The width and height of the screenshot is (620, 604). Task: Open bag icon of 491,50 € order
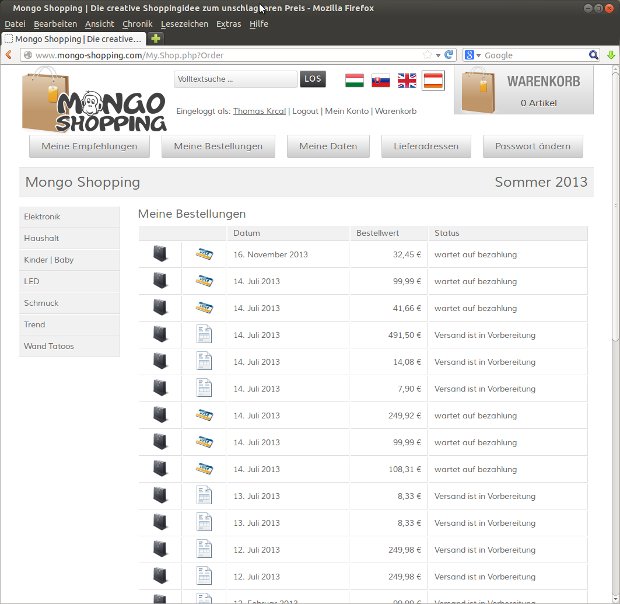click(x=160, y=334)
